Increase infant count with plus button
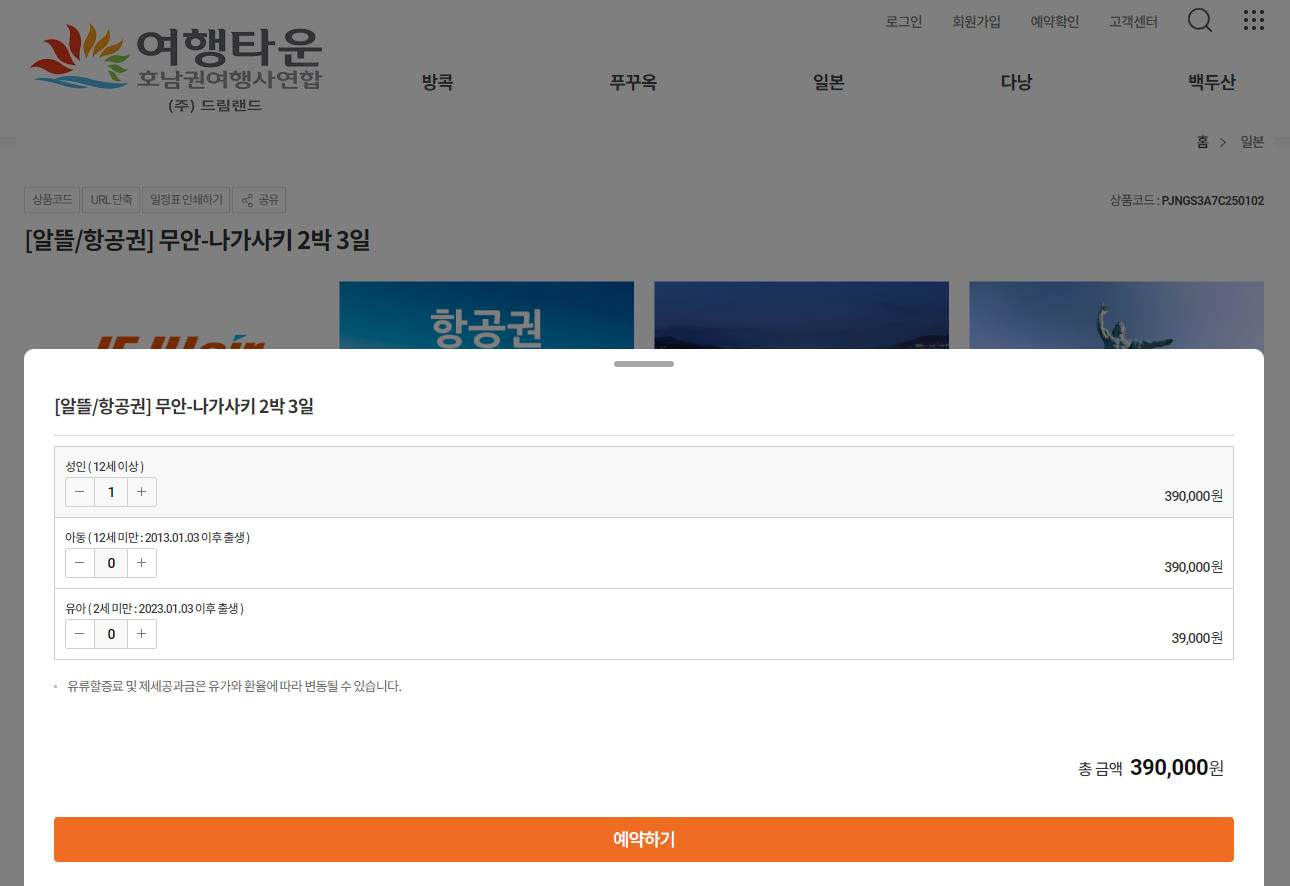The height and width of the screenshot is (886, 1290). [142, 634]
